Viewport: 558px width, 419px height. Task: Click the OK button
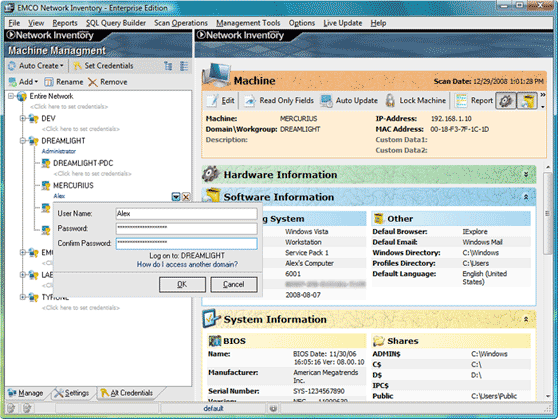point(182,284)
